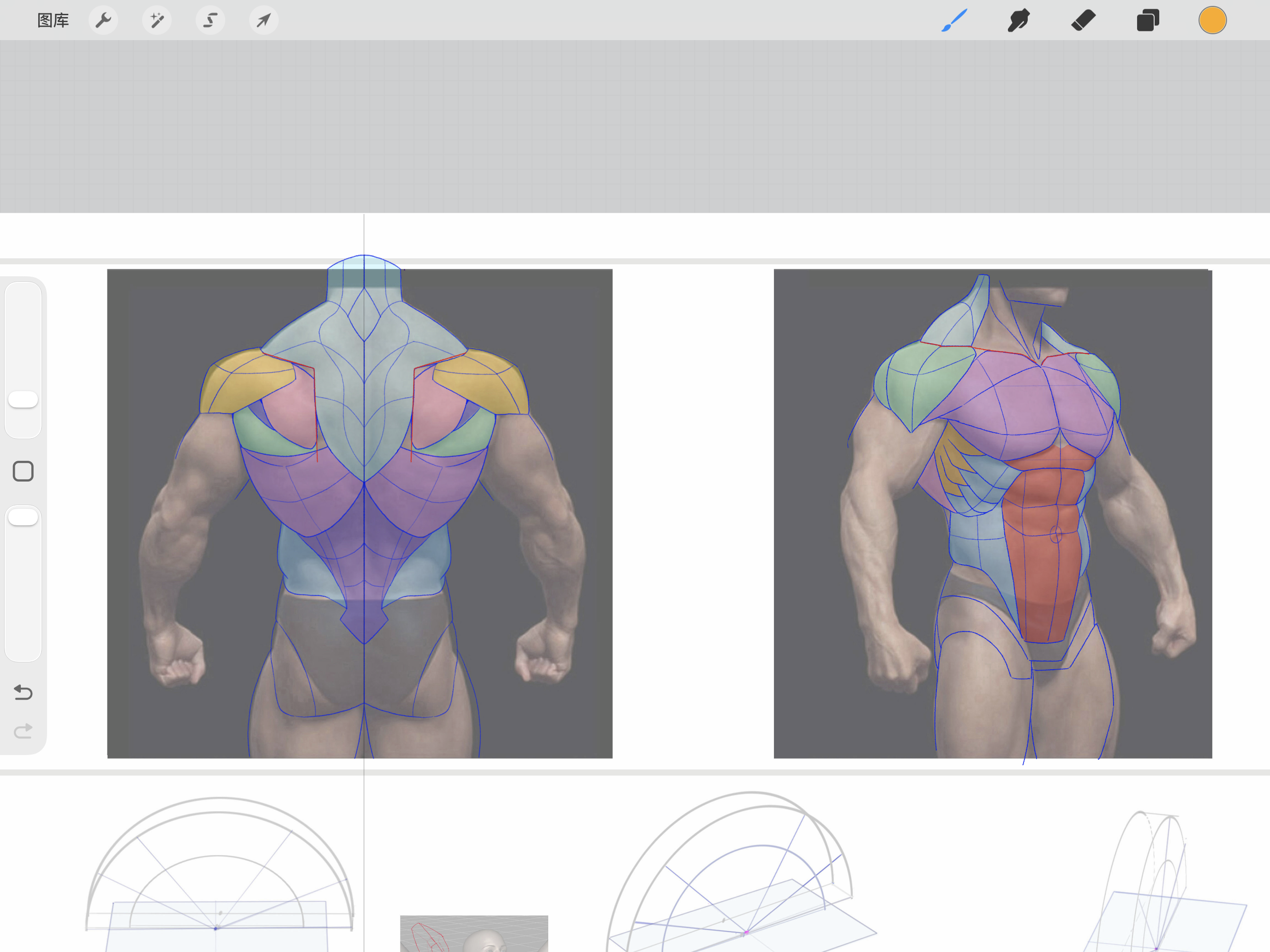Select the Smudge tool
The width and height of the screenshot is (1270, 952).
[1018, 21]
